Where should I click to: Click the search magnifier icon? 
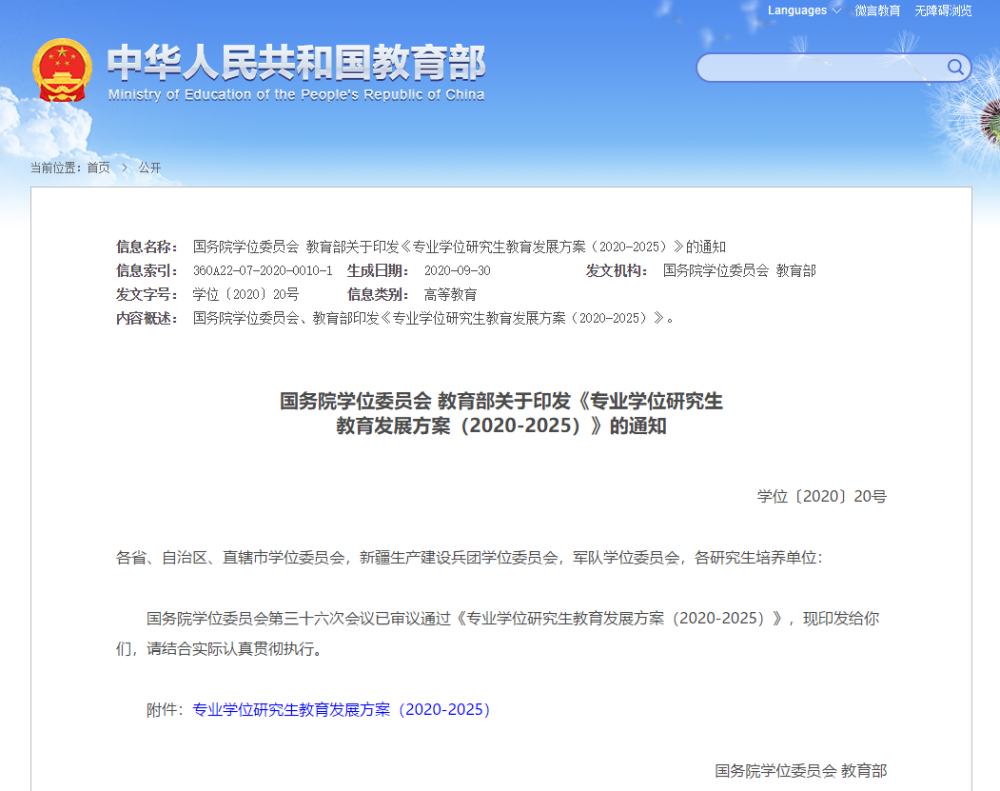point(955,67)
